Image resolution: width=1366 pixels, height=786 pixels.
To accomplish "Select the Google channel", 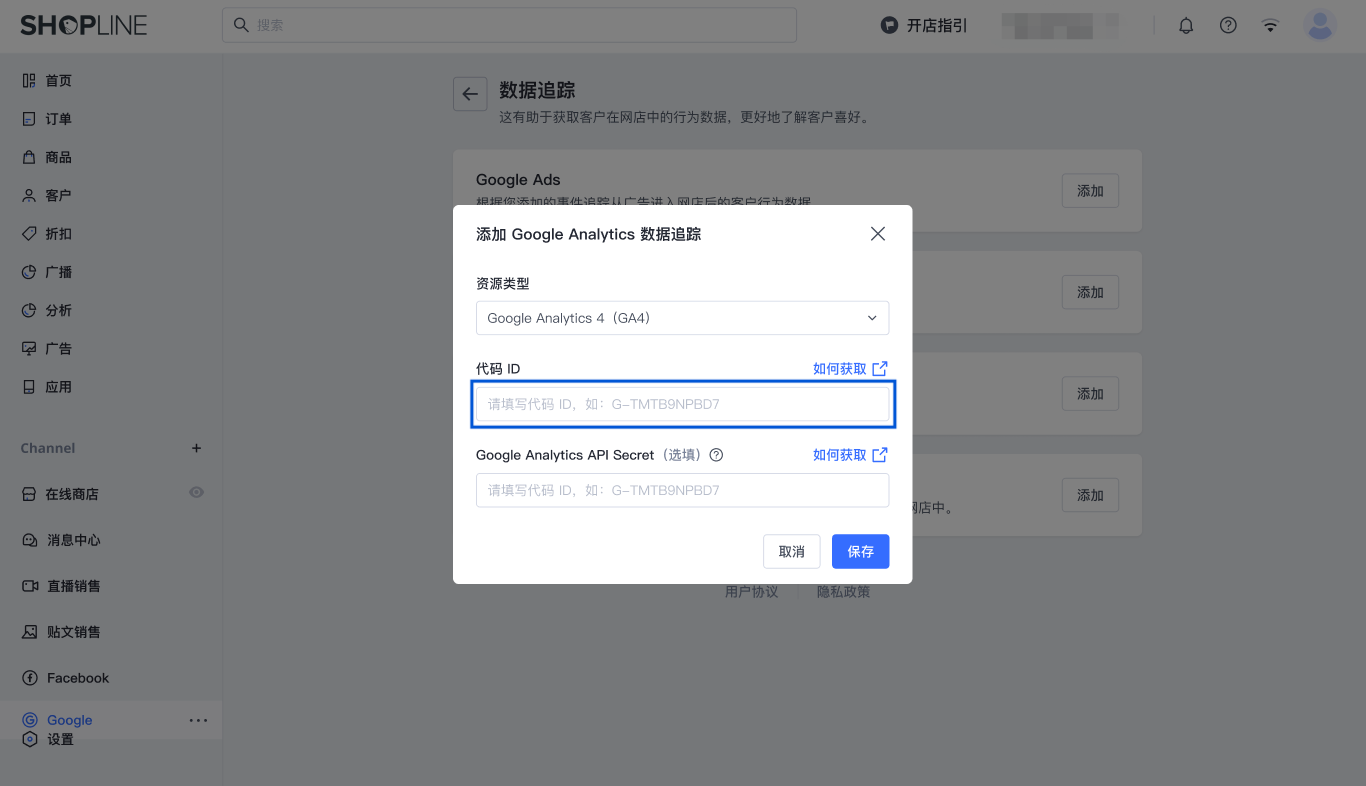I will (69, 720).
